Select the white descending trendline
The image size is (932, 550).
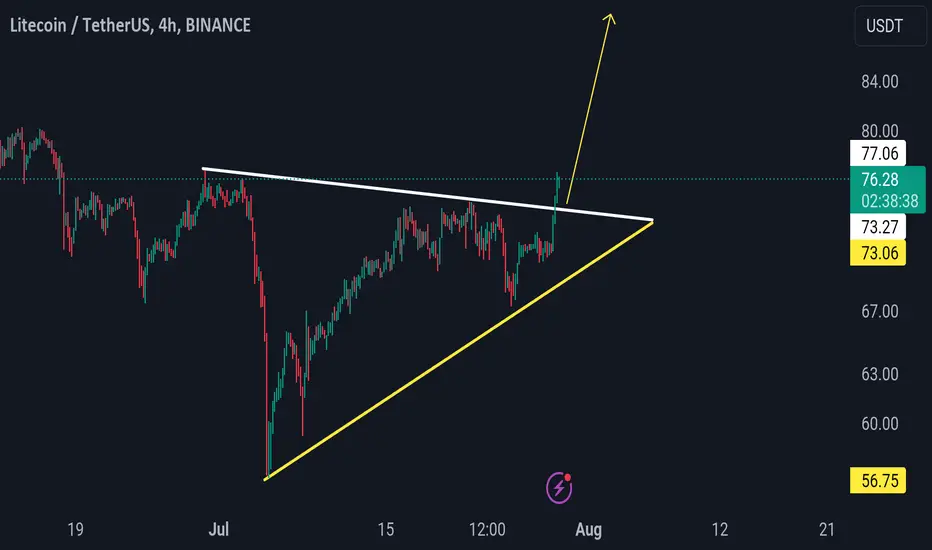(x=427, y=194)
